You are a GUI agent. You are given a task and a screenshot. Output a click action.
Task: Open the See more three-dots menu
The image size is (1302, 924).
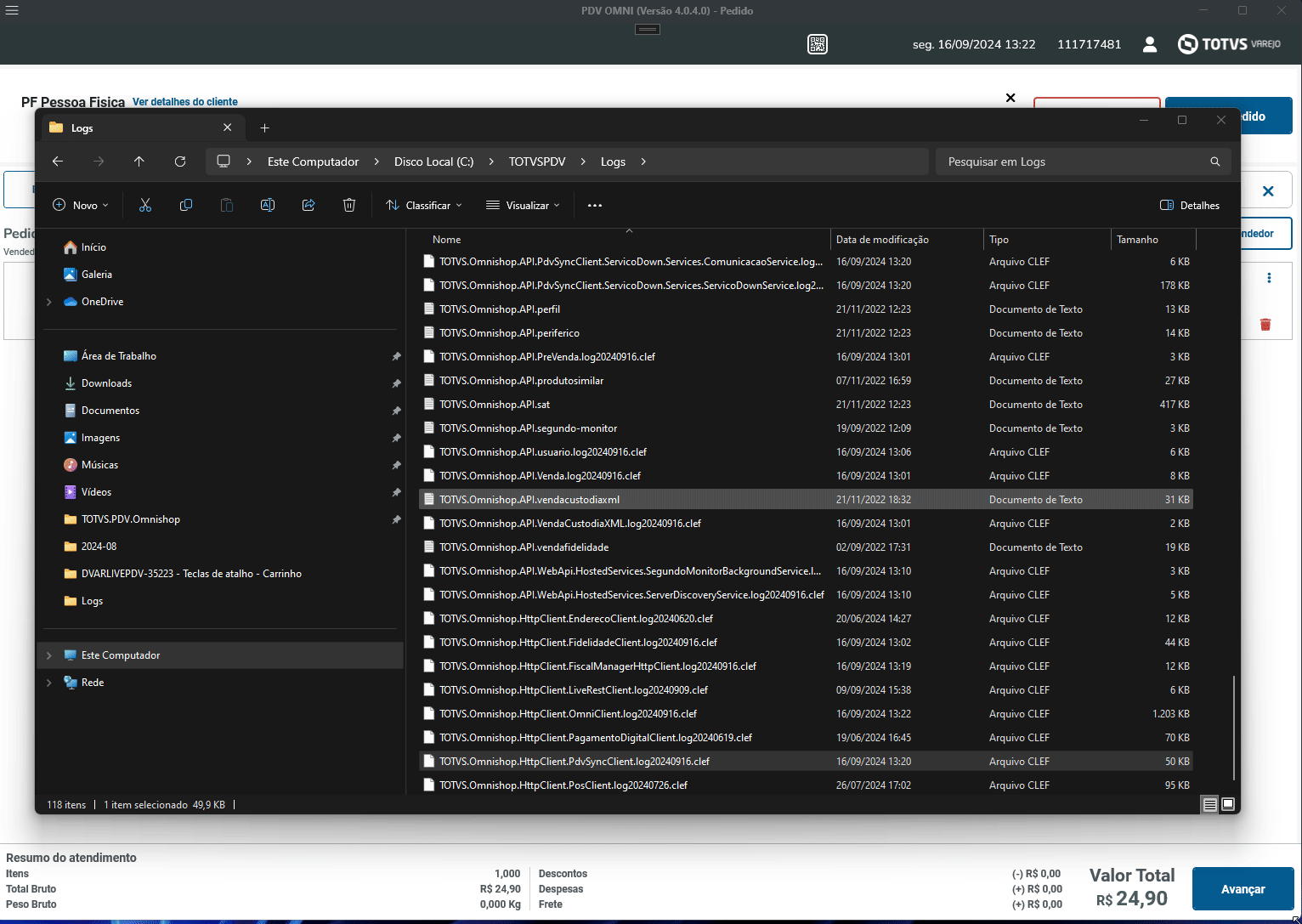click(x=595, y=206)
